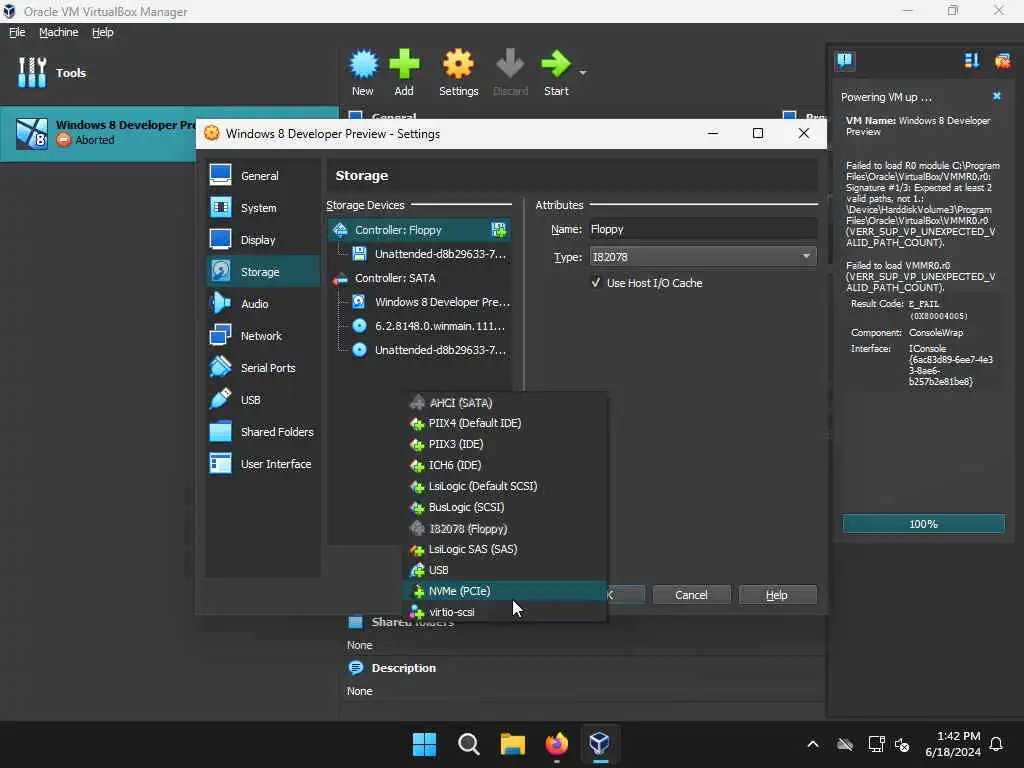Choose LsiLogic (Default SCSI) controller option
The width and height of the screenshot is (1024, 768).
[505, 486]
